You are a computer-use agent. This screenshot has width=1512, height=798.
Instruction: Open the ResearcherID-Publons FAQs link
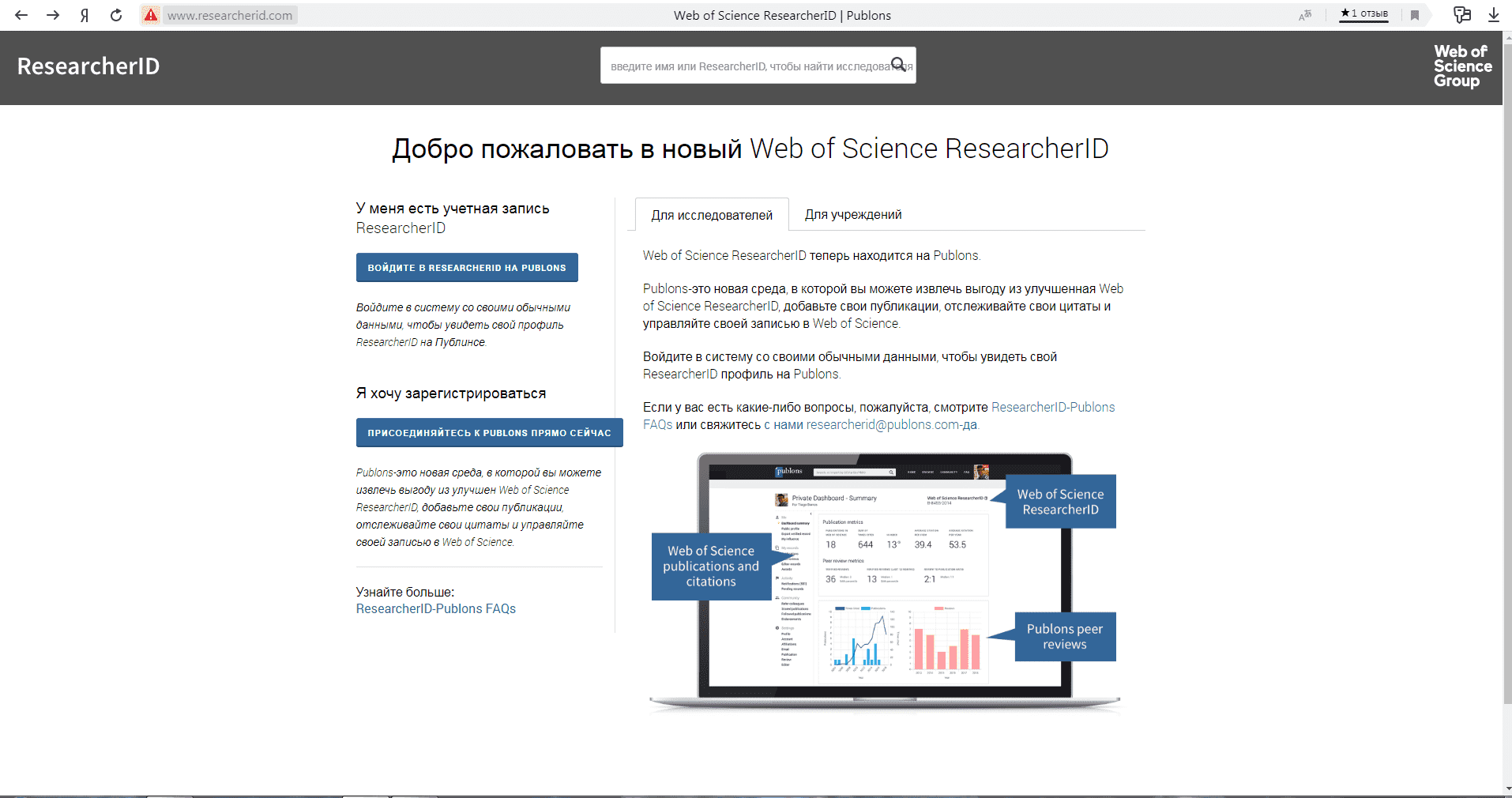(435, 608)
